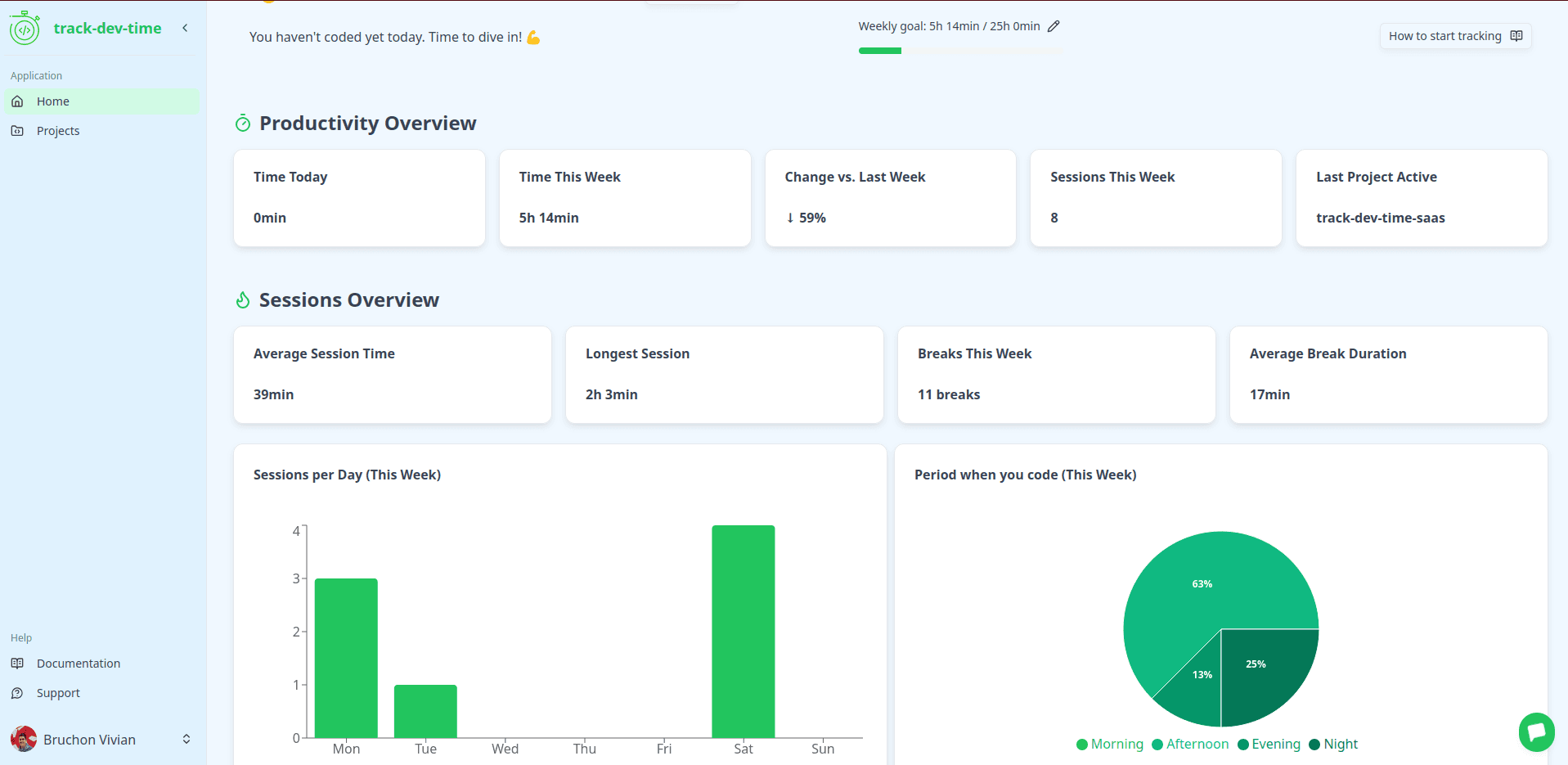The height and width of the screenshot is (765, 1568).
Task: Click the track-dev-time brand name
Action: (x=107, y=28)
